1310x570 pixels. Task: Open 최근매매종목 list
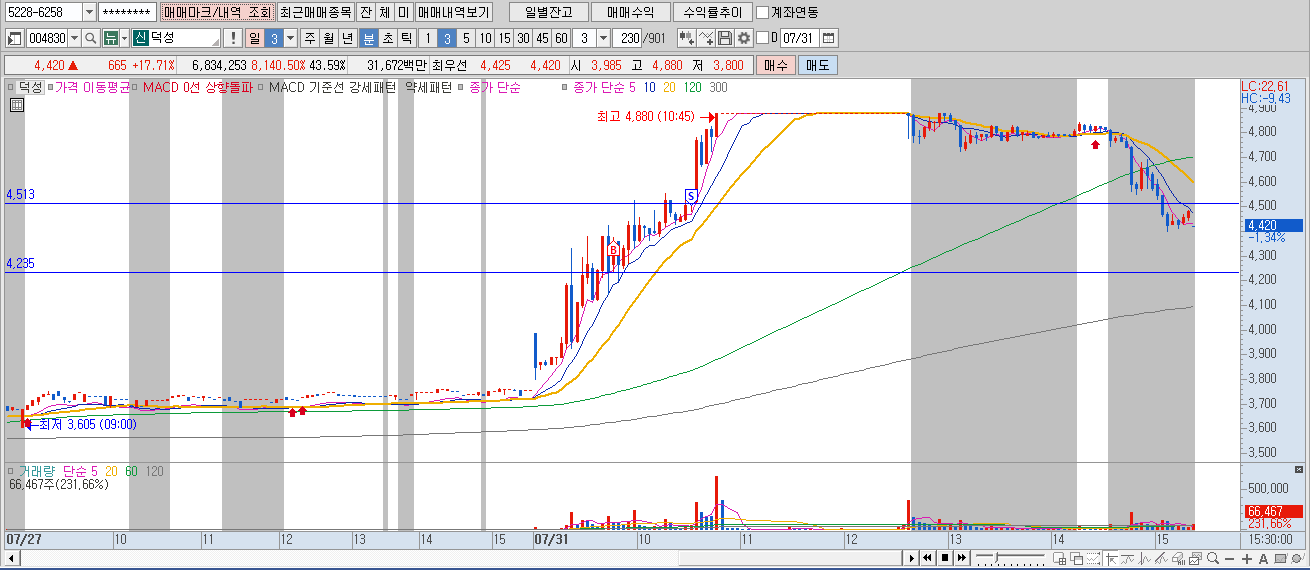click(x=316, y=12)
